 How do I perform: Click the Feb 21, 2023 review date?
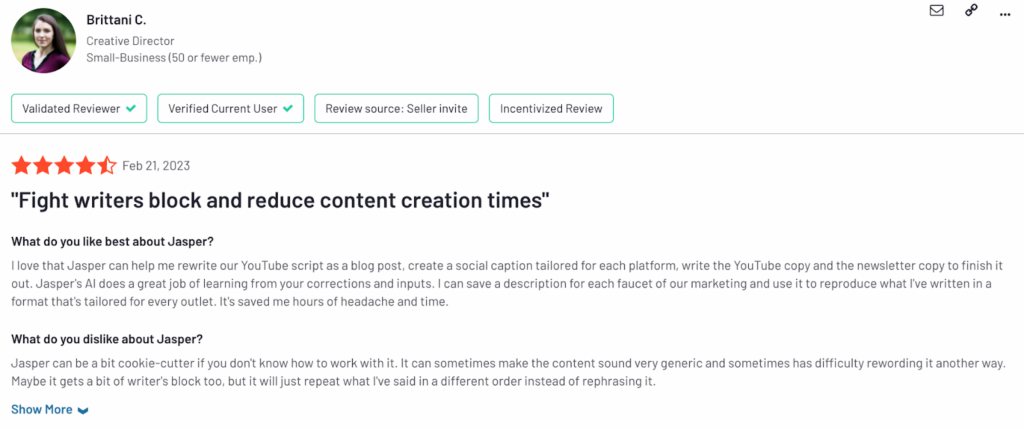[x=156, y=166]
